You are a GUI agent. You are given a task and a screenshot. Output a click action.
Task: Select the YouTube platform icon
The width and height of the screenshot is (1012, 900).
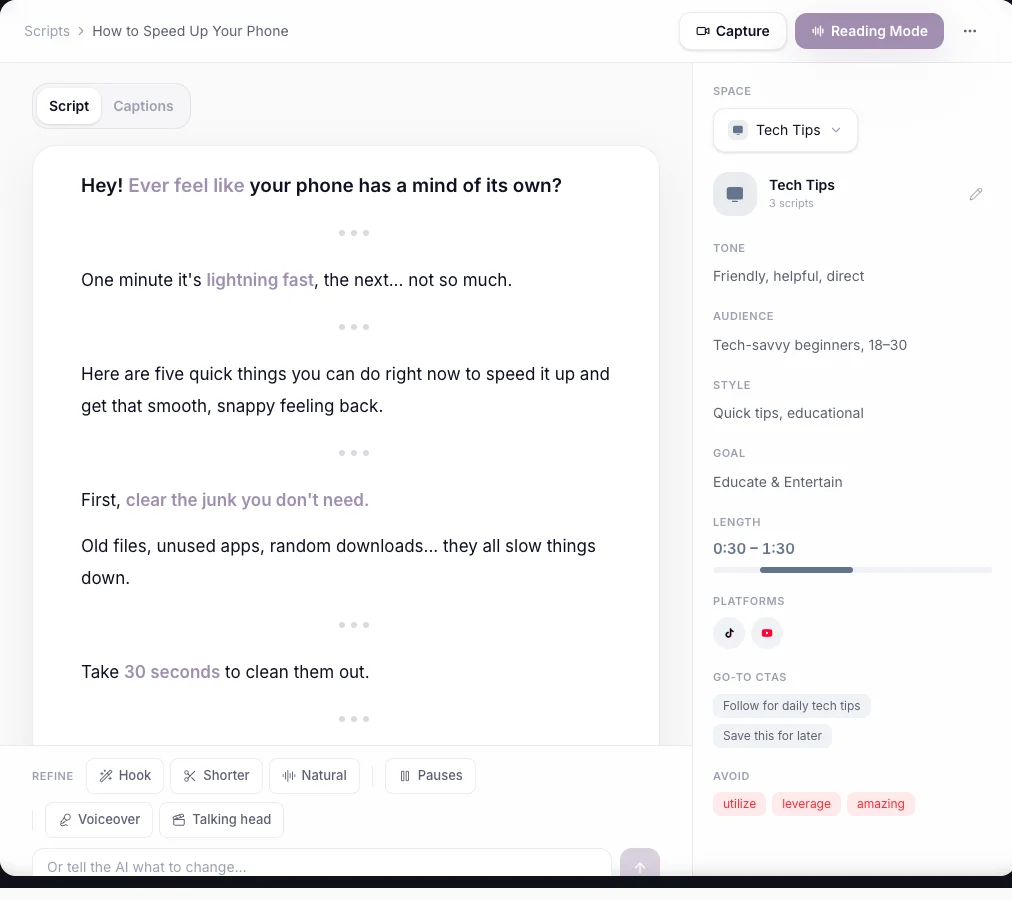pyautogui.click(x=767, y=633)
